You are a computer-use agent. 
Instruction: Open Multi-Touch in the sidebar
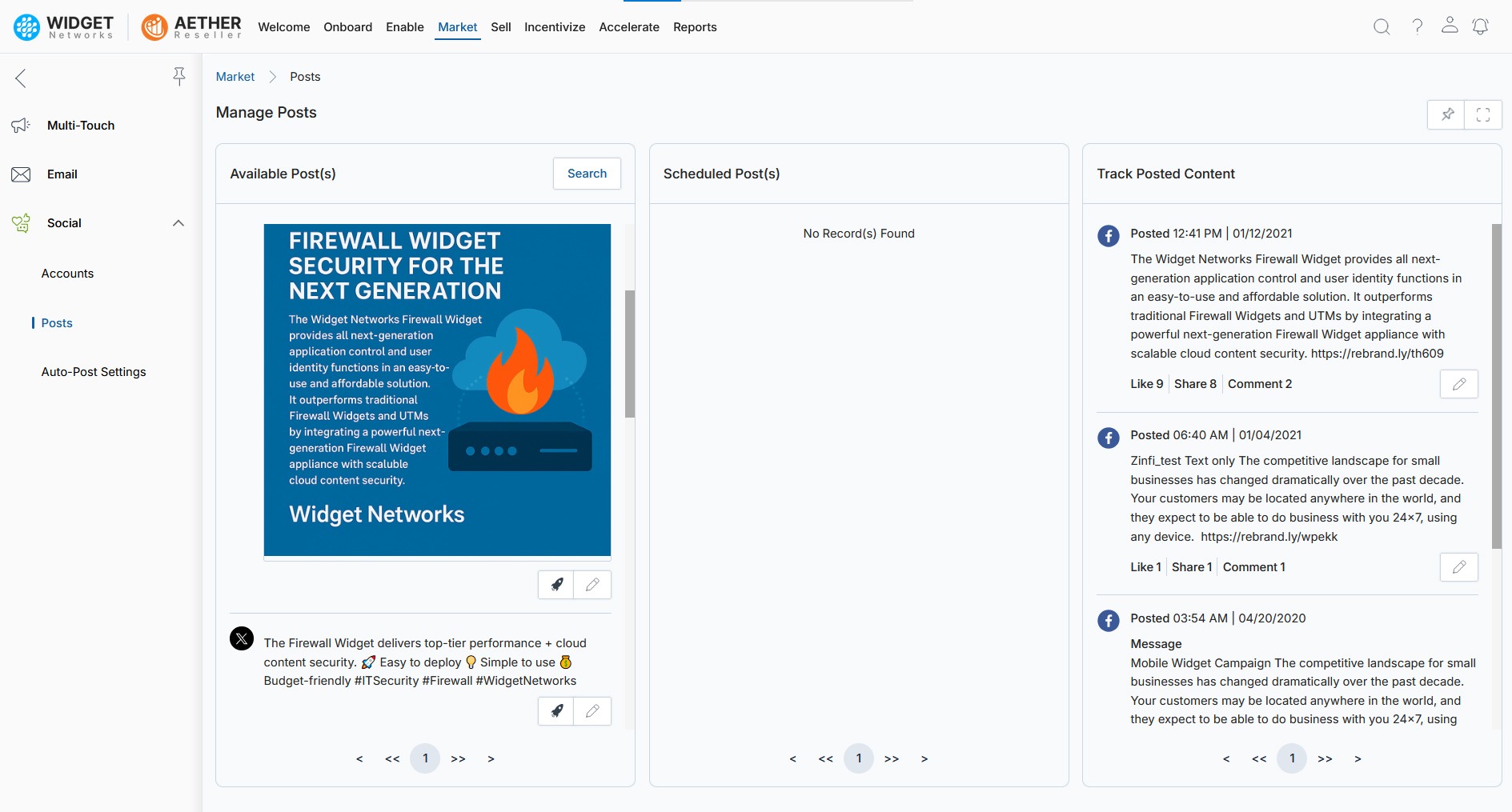pyautogui.click(x=81, y=126)
